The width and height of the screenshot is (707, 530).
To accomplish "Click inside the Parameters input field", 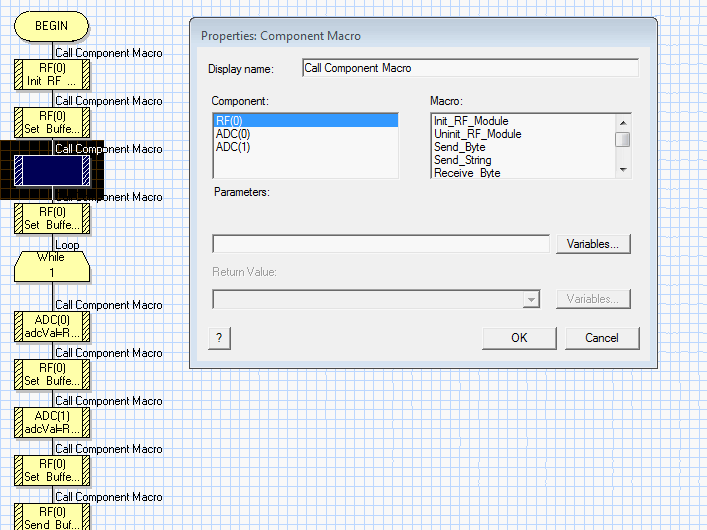I will point(381,244).
